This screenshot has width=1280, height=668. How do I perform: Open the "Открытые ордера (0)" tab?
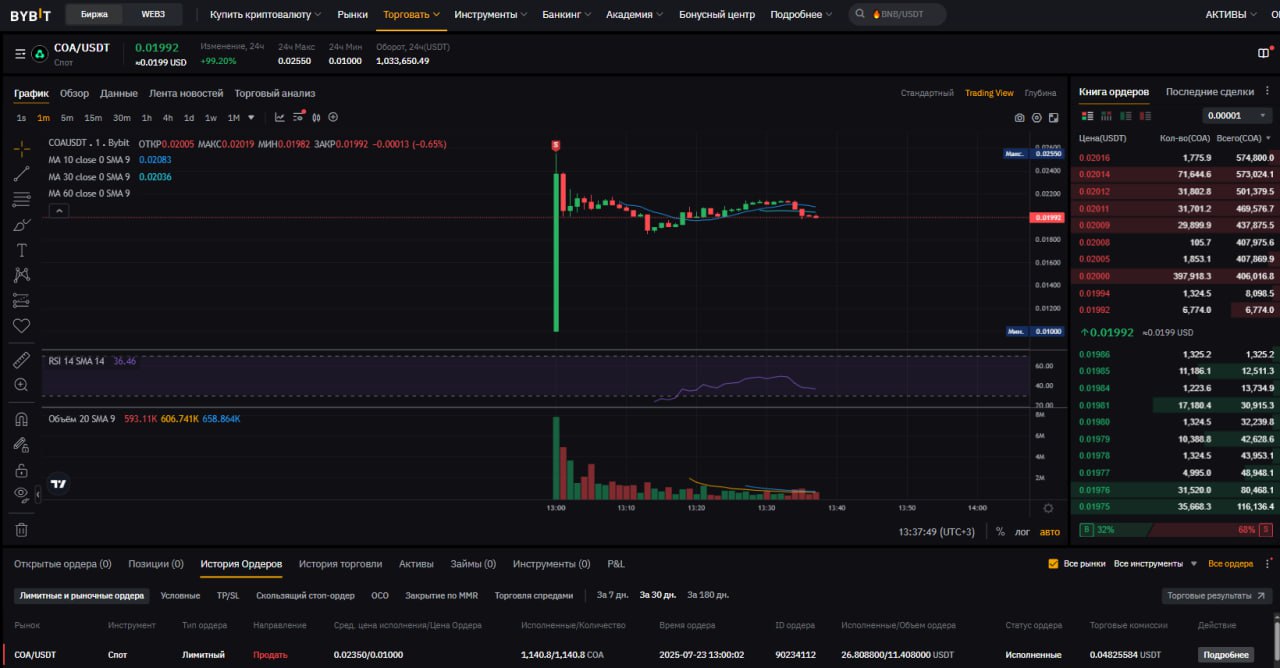63,564
